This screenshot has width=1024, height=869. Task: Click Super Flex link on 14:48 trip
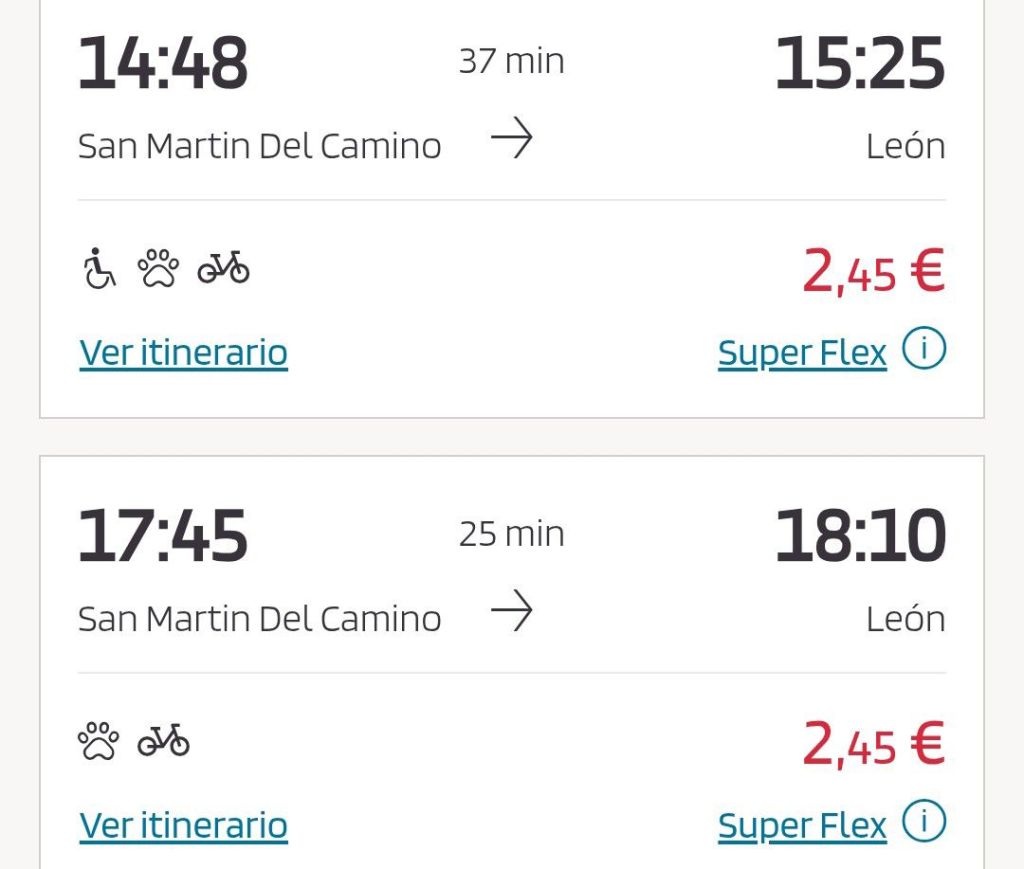(802, 353)
